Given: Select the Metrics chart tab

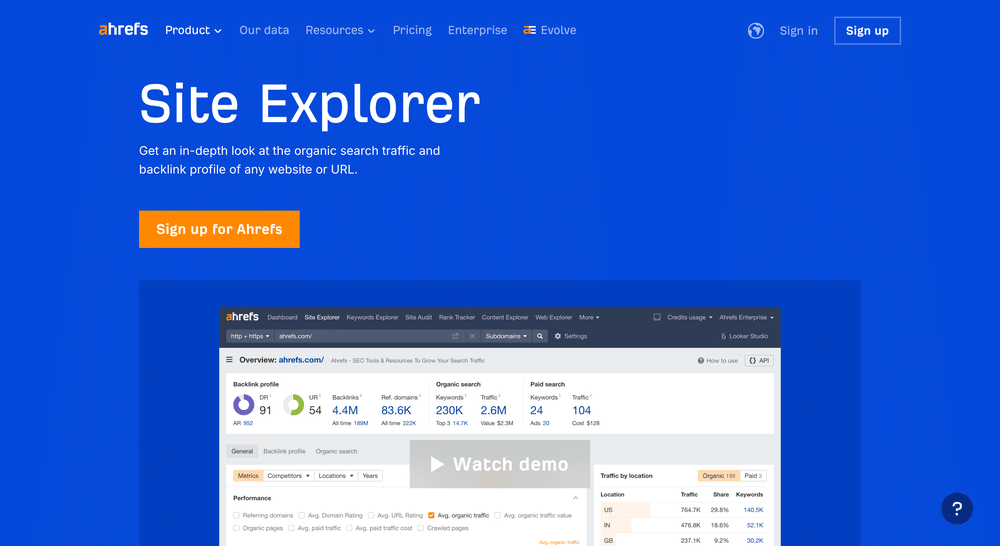Looking at the screenshot, I should click(248, 476).
